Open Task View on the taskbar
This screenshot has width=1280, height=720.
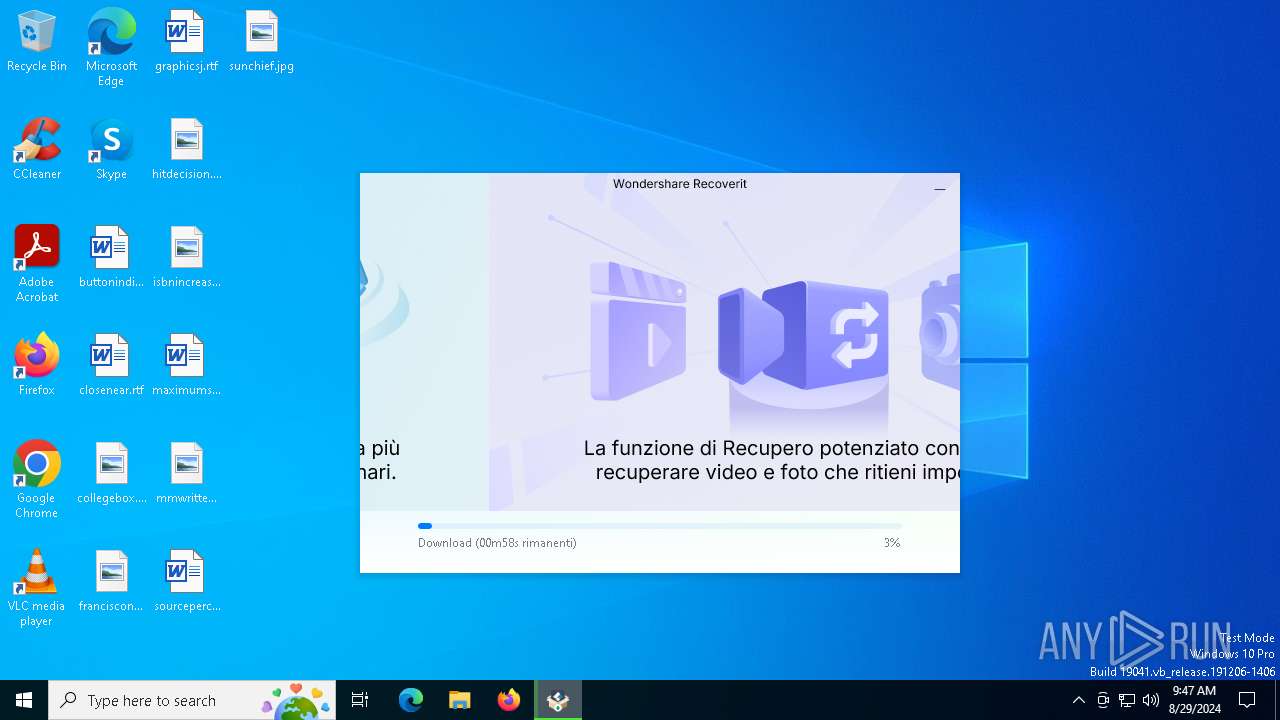point(360,700)
